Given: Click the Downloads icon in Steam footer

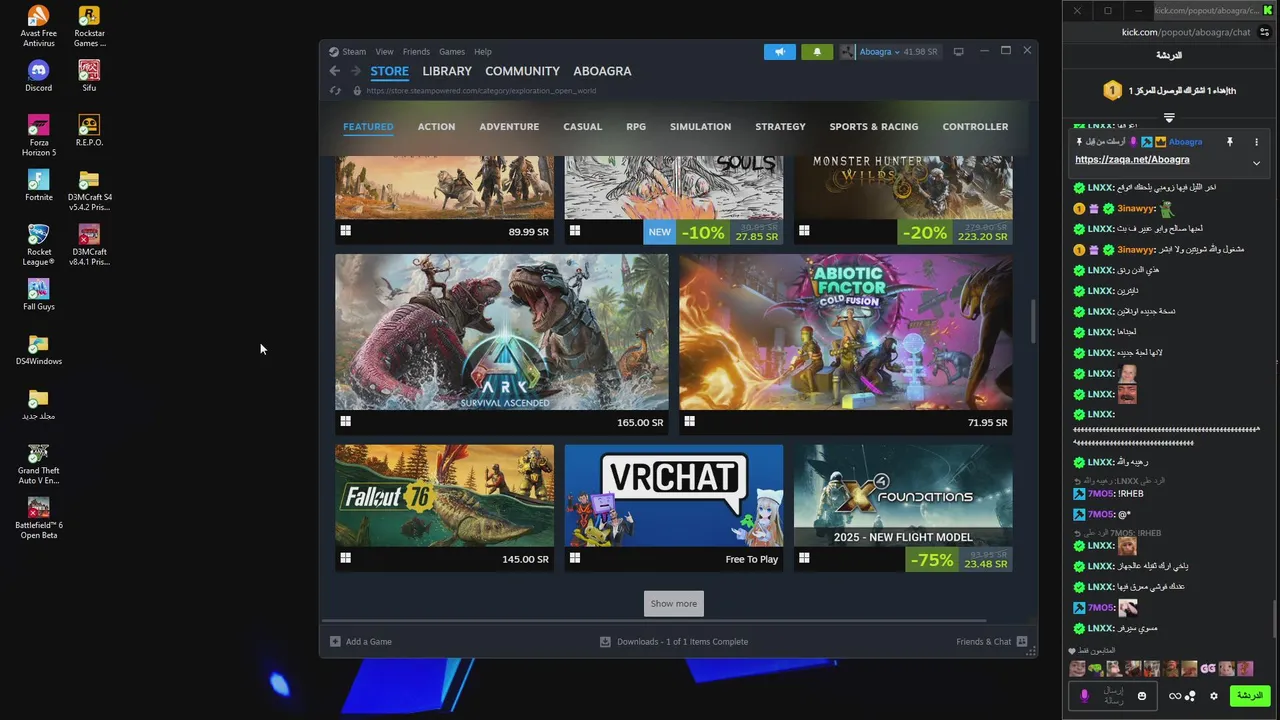Looking at the screenshot, I should click(605, 642).
